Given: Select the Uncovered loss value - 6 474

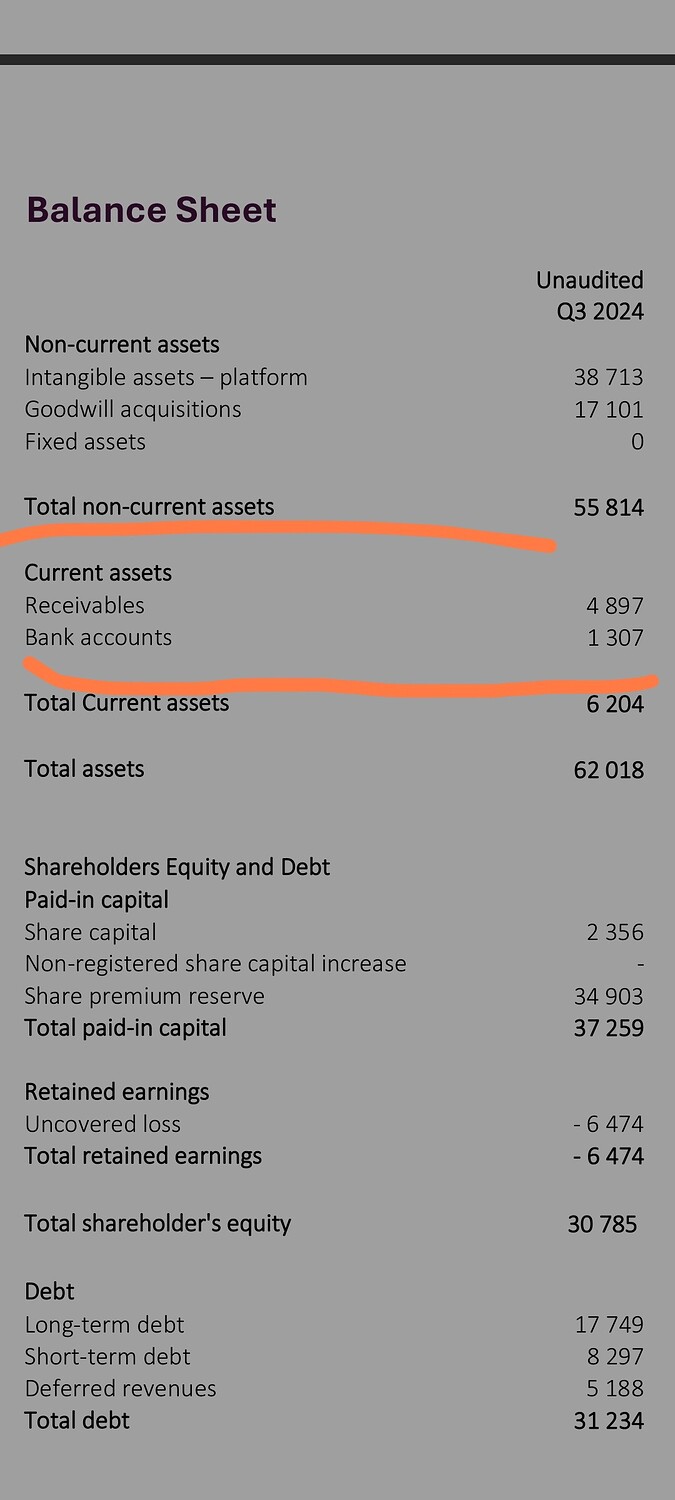Looking at the screenshot, I should pos(608,1125).
